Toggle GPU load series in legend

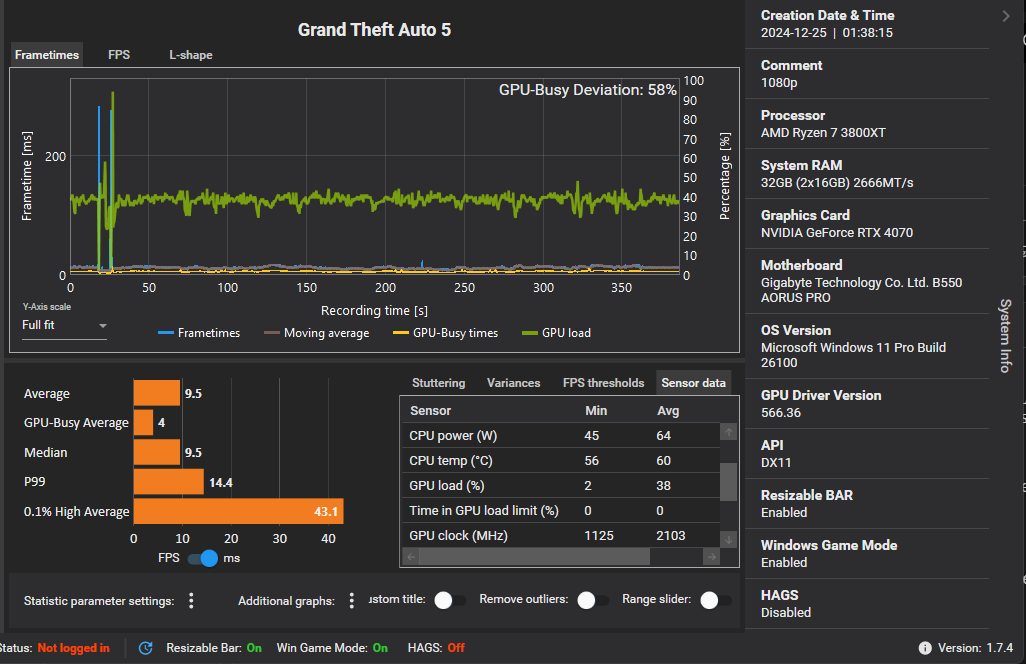pyautogui.click(x=556, y=333)
